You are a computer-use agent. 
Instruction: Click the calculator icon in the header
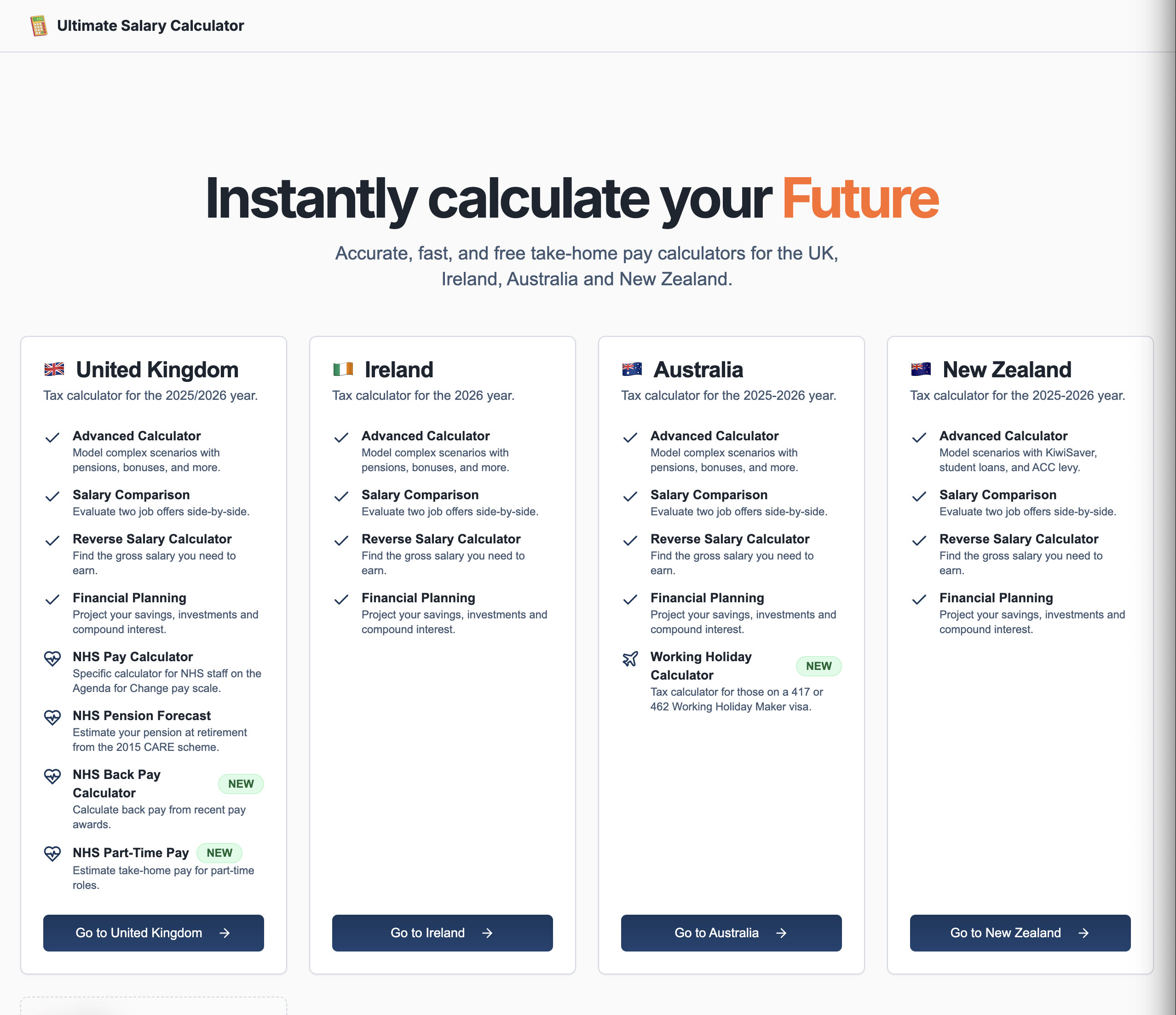(x=38, y=25)
